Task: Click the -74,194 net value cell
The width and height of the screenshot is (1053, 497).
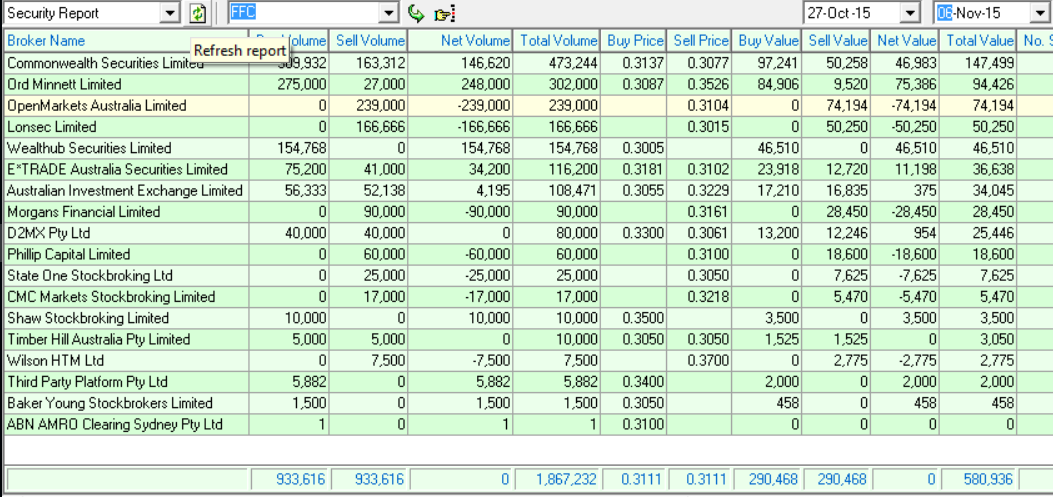Action: coord(905,105)
